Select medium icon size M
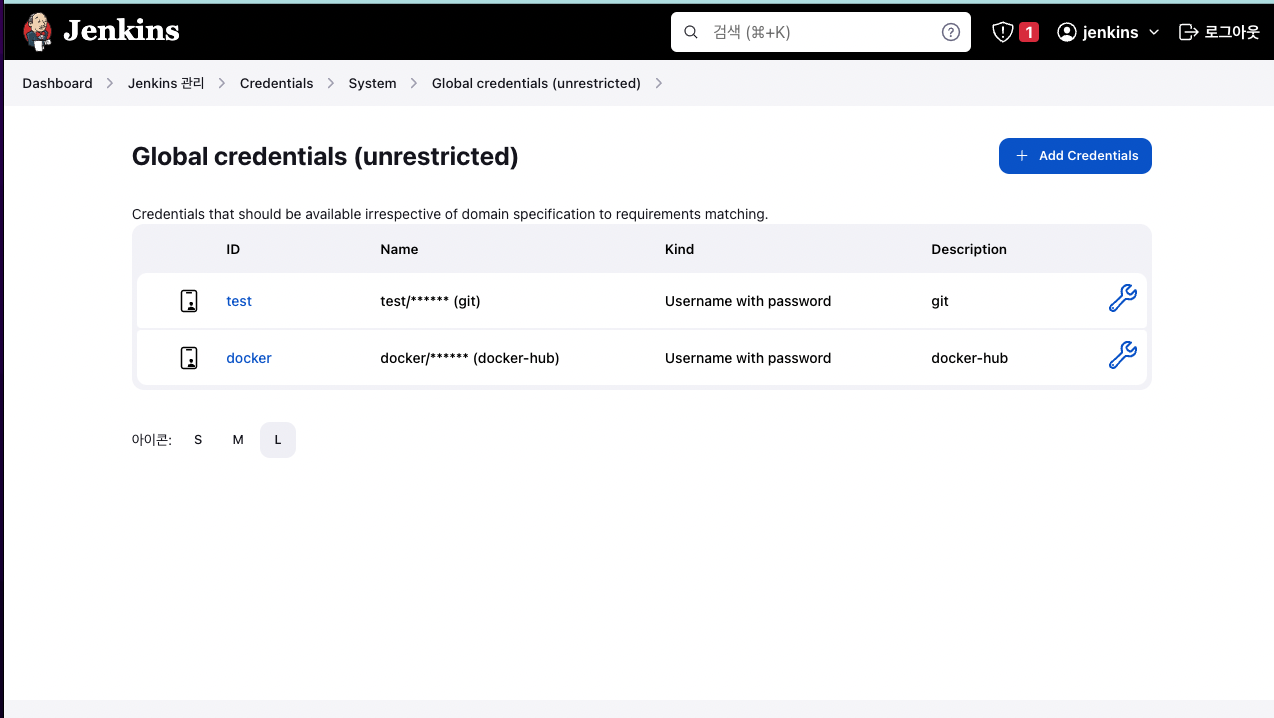The width and height of the screenshot is (1274, 718). click(x=238, y=440)
